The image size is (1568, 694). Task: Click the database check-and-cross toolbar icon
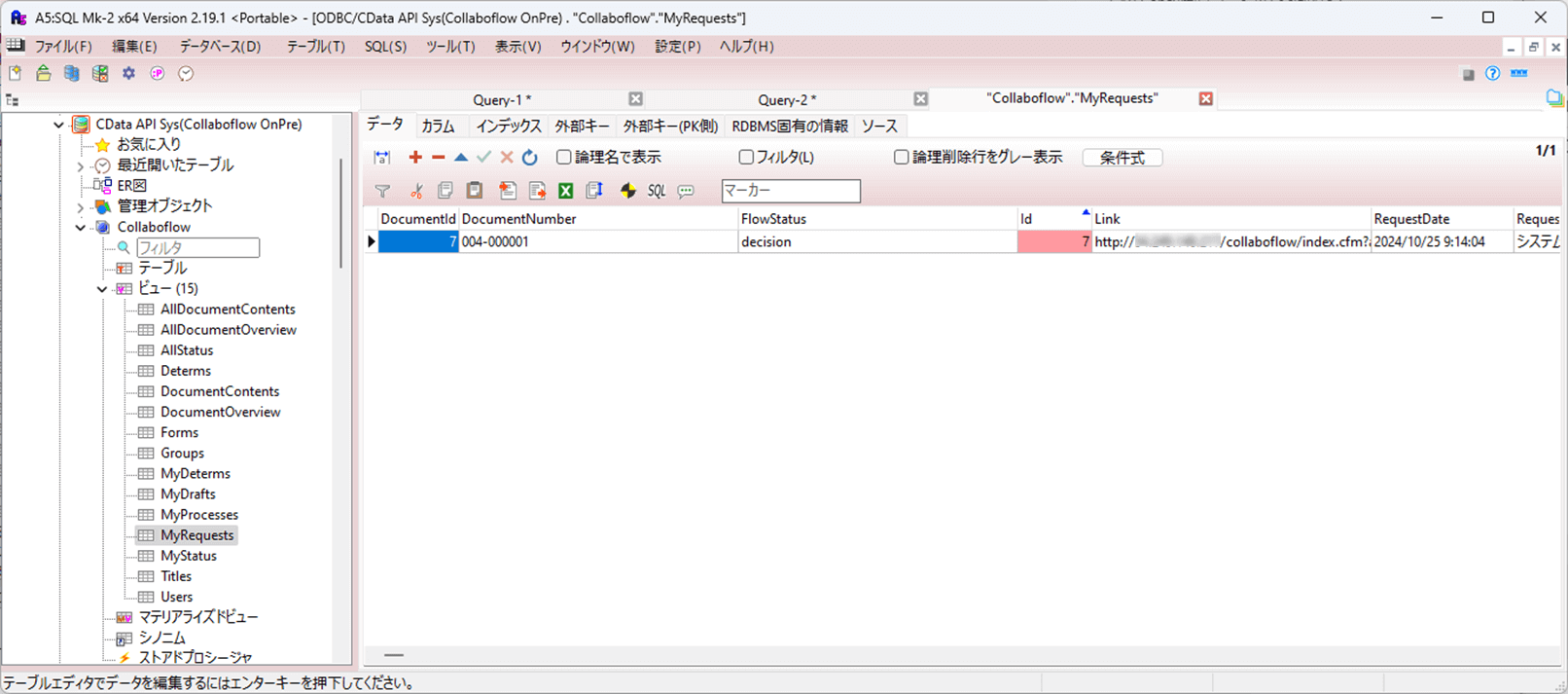click(x=100, y=73)
